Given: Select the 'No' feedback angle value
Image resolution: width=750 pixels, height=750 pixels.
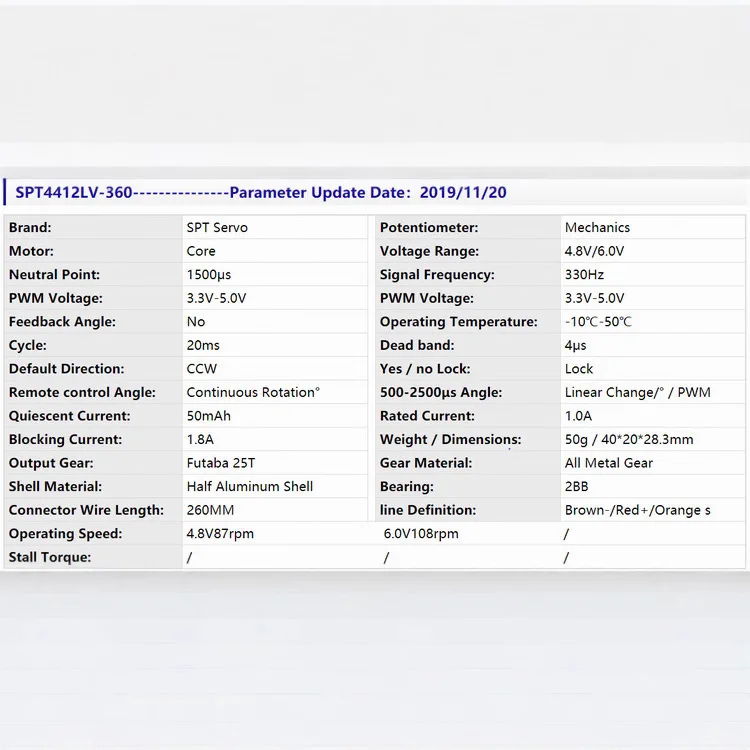Looking at the screenshot, I should click(196, 321).
